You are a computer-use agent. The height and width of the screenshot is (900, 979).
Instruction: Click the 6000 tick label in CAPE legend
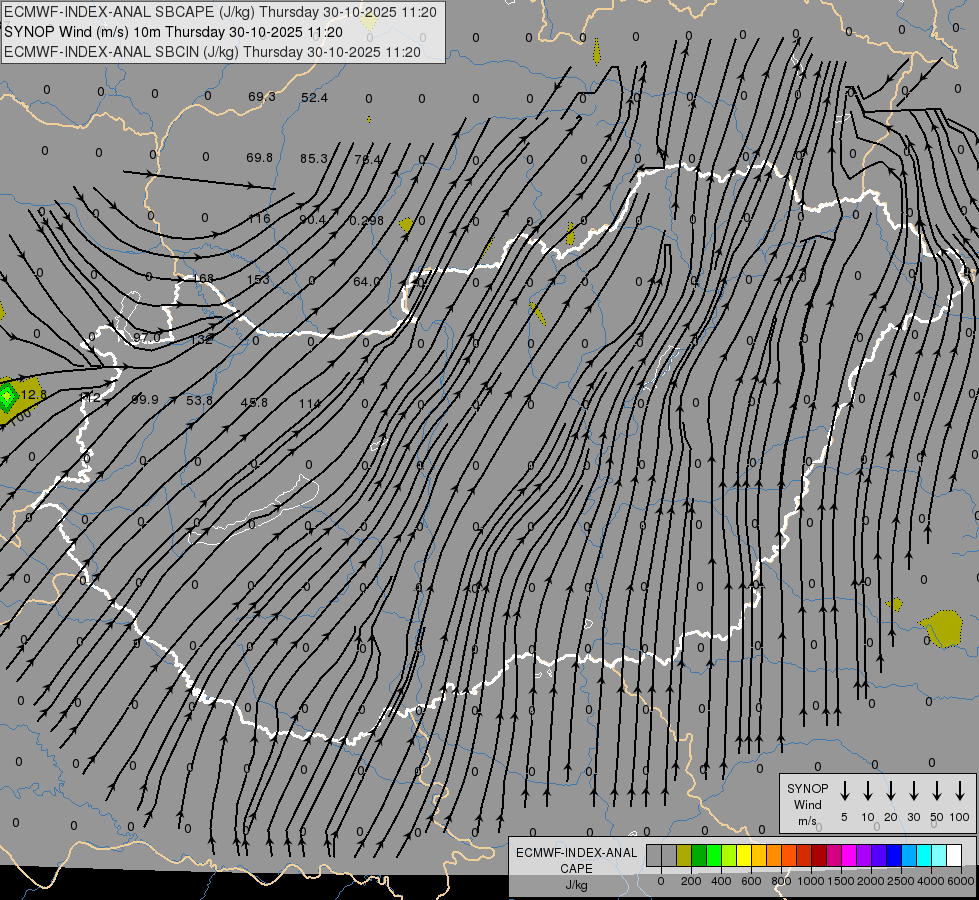961,881
